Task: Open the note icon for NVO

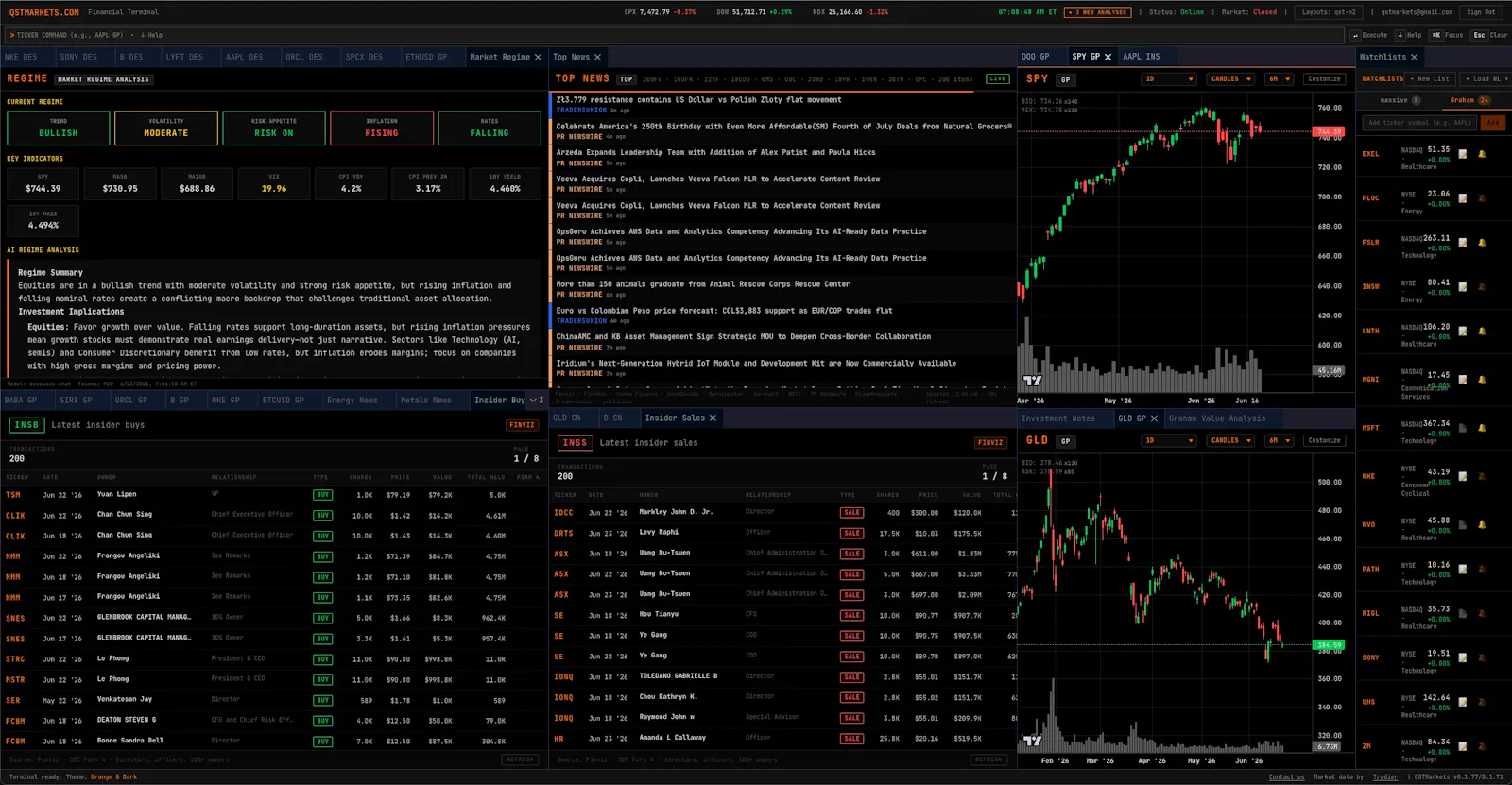Action: [x=1463, y=525]
